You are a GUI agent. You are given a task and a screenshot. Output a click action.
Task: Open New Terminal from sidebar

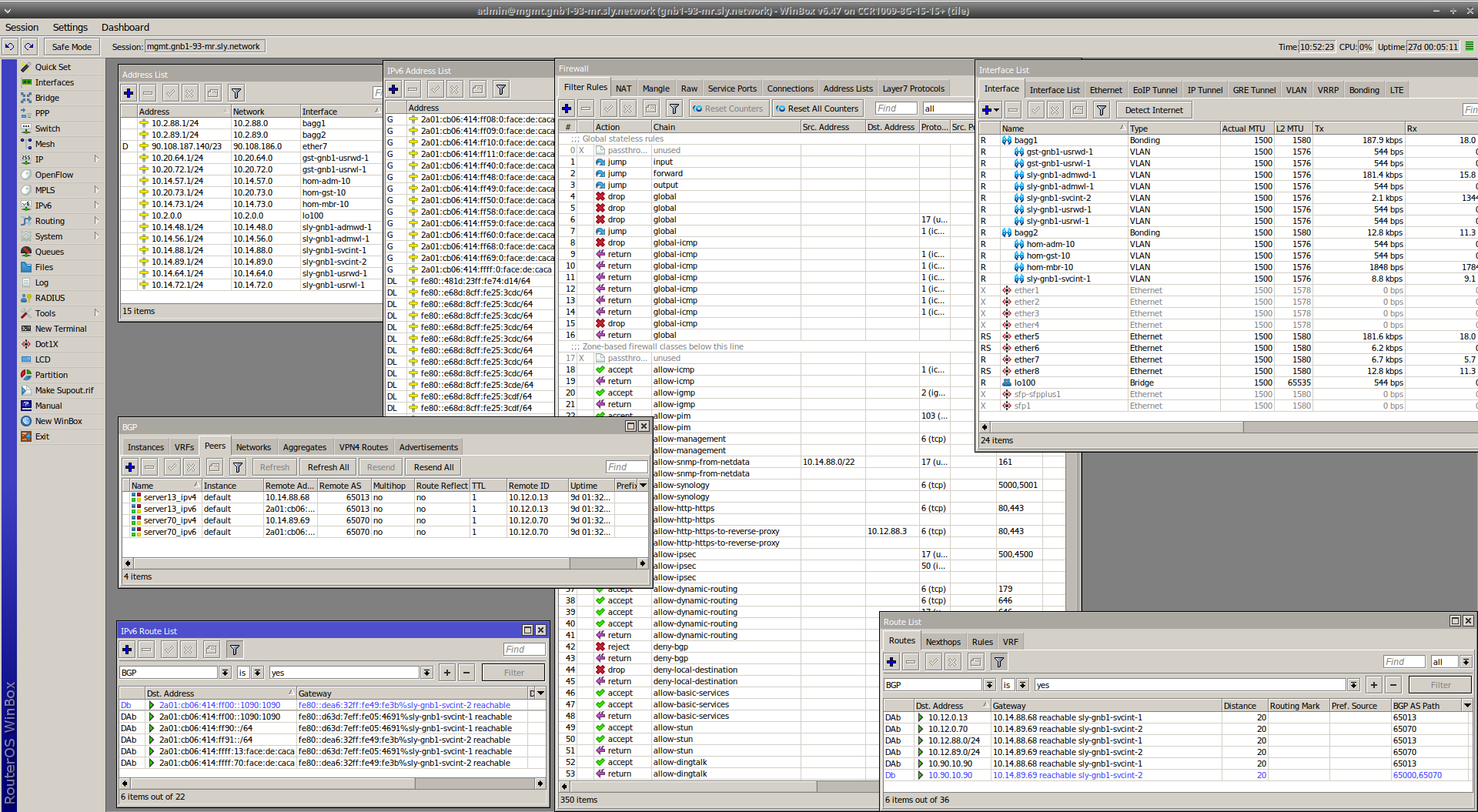60,329
